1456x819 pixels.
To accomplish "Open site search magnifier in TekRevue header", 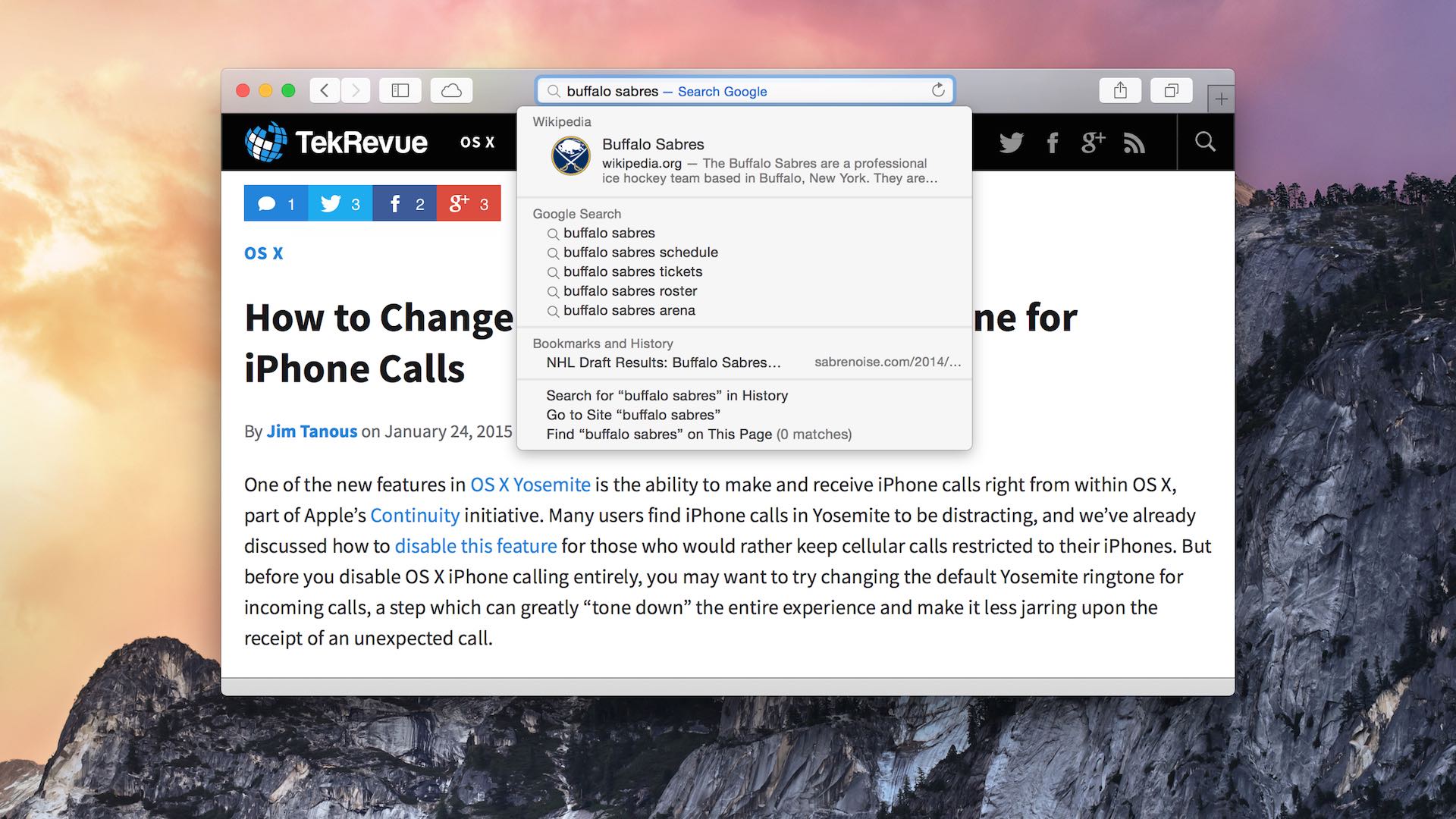I will coord(1205,142).
